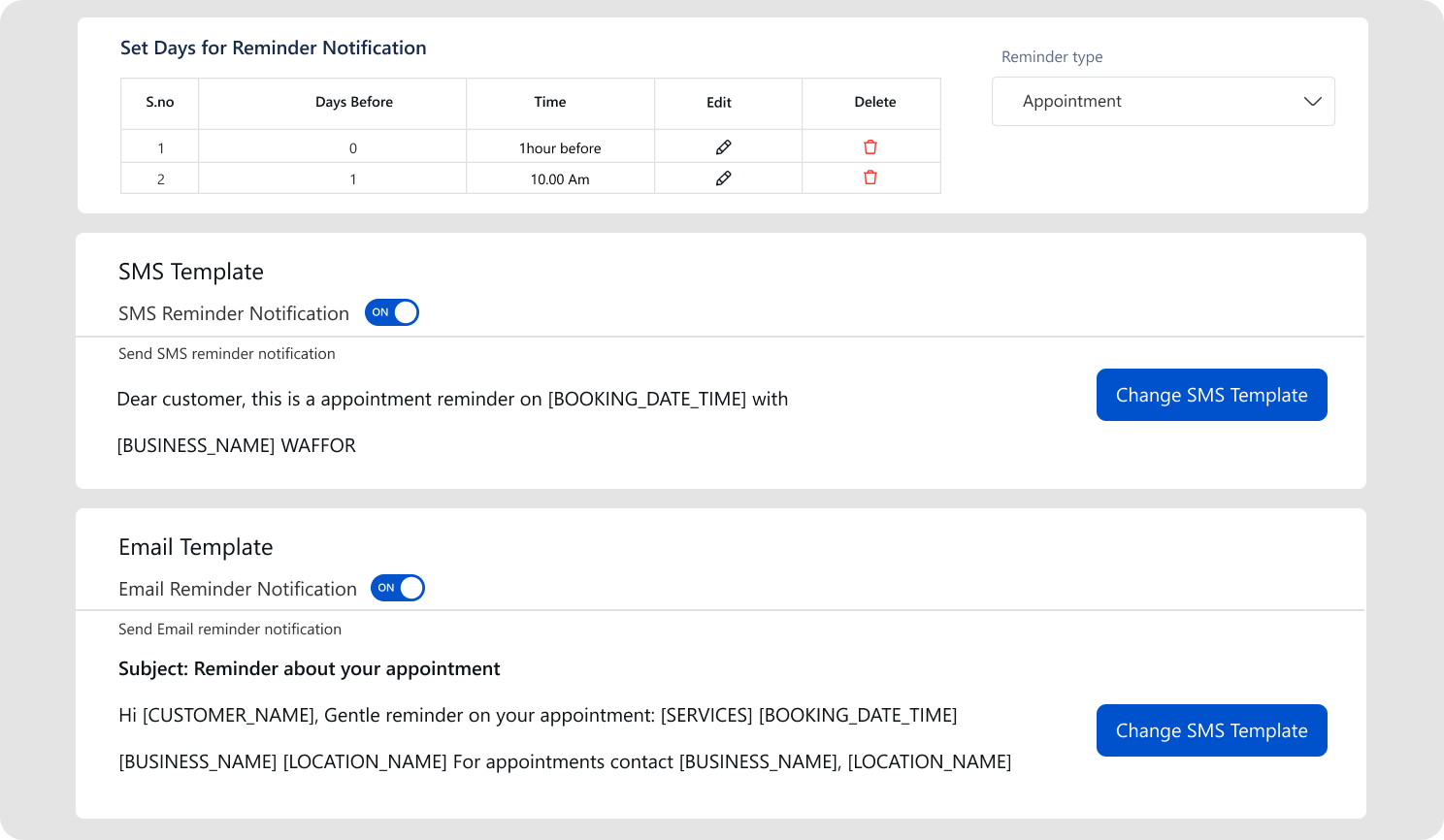Delete the "1hour before" reminder
1444x840 pixels.
tap(870, 146)
